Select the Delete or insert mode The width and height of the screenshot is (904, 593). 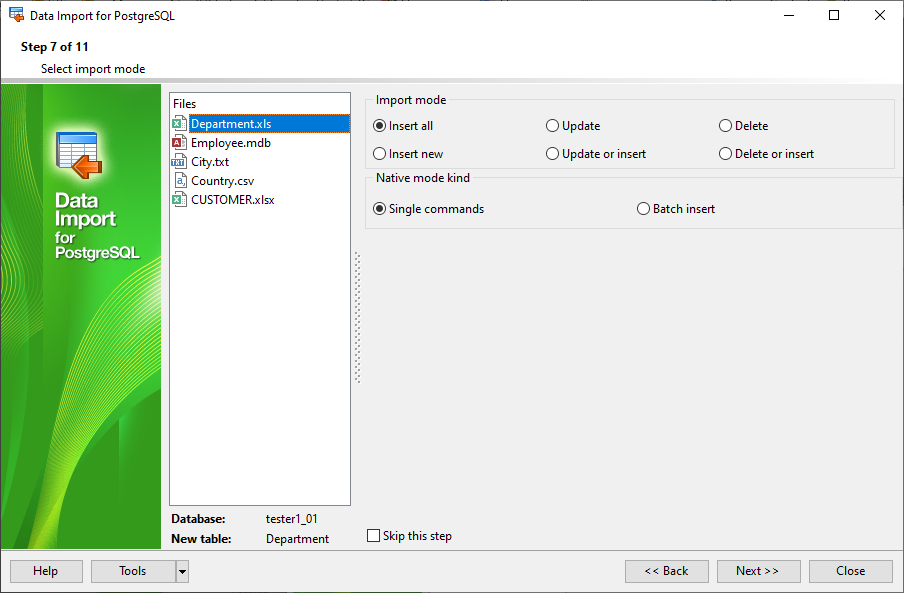[767, 154]
